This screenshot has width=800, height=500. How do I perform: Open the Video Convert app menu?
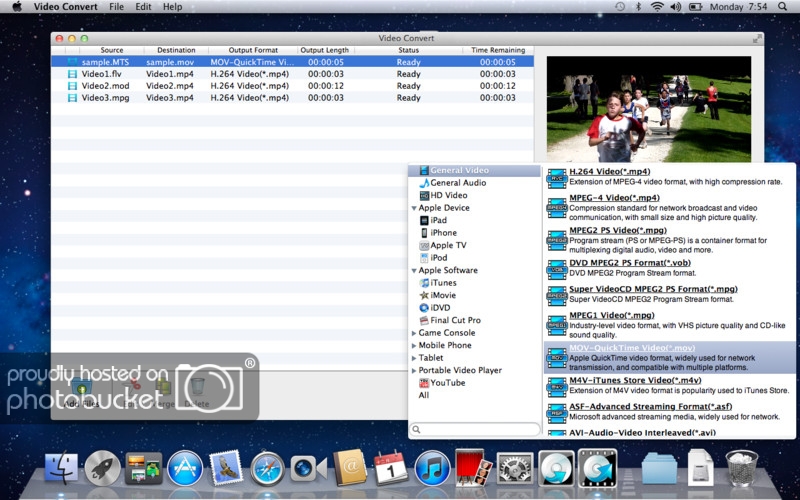65,7
